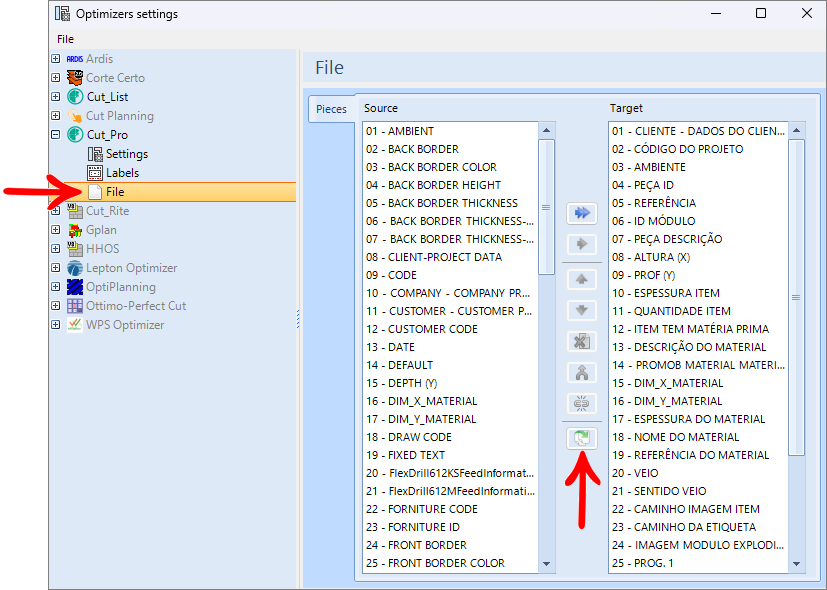
Task: Open the File menu
Action: pyautogui.click(x=65, y=39)
